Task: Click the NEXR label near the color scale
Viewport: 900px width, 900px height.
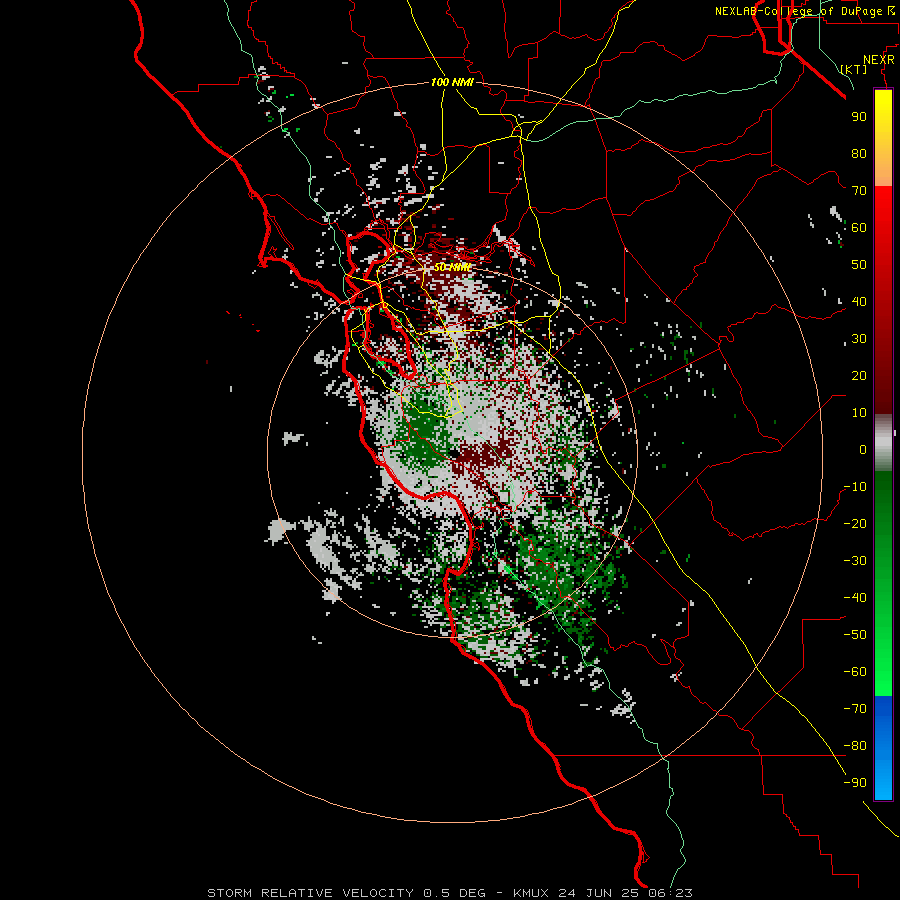Action: pyautogui.click(x=879, y=60)
